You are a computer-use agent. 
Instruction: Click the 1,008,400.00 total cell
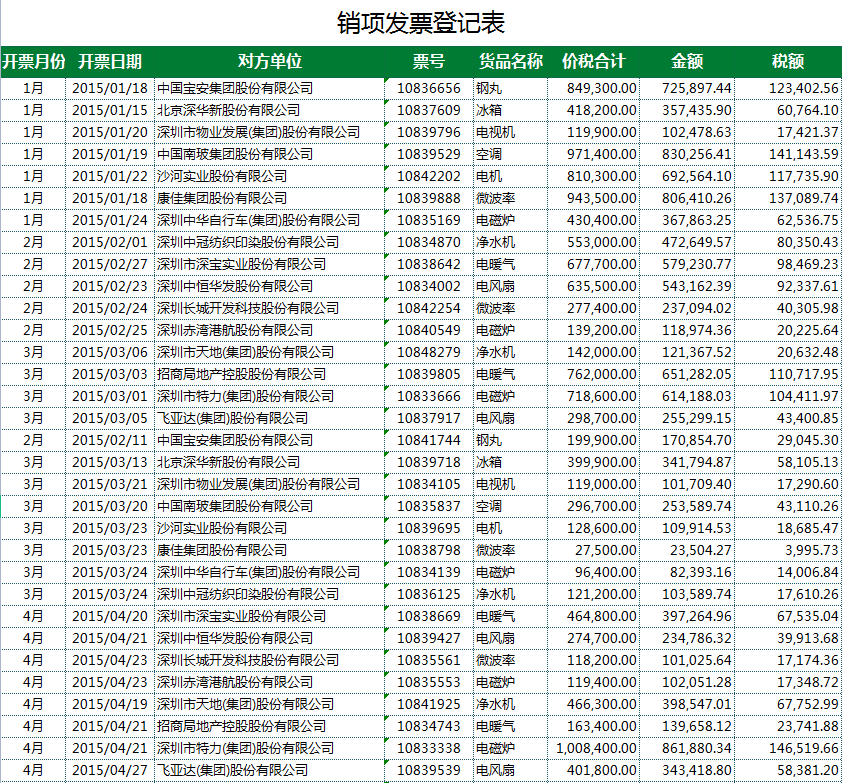tap(595, 748)
